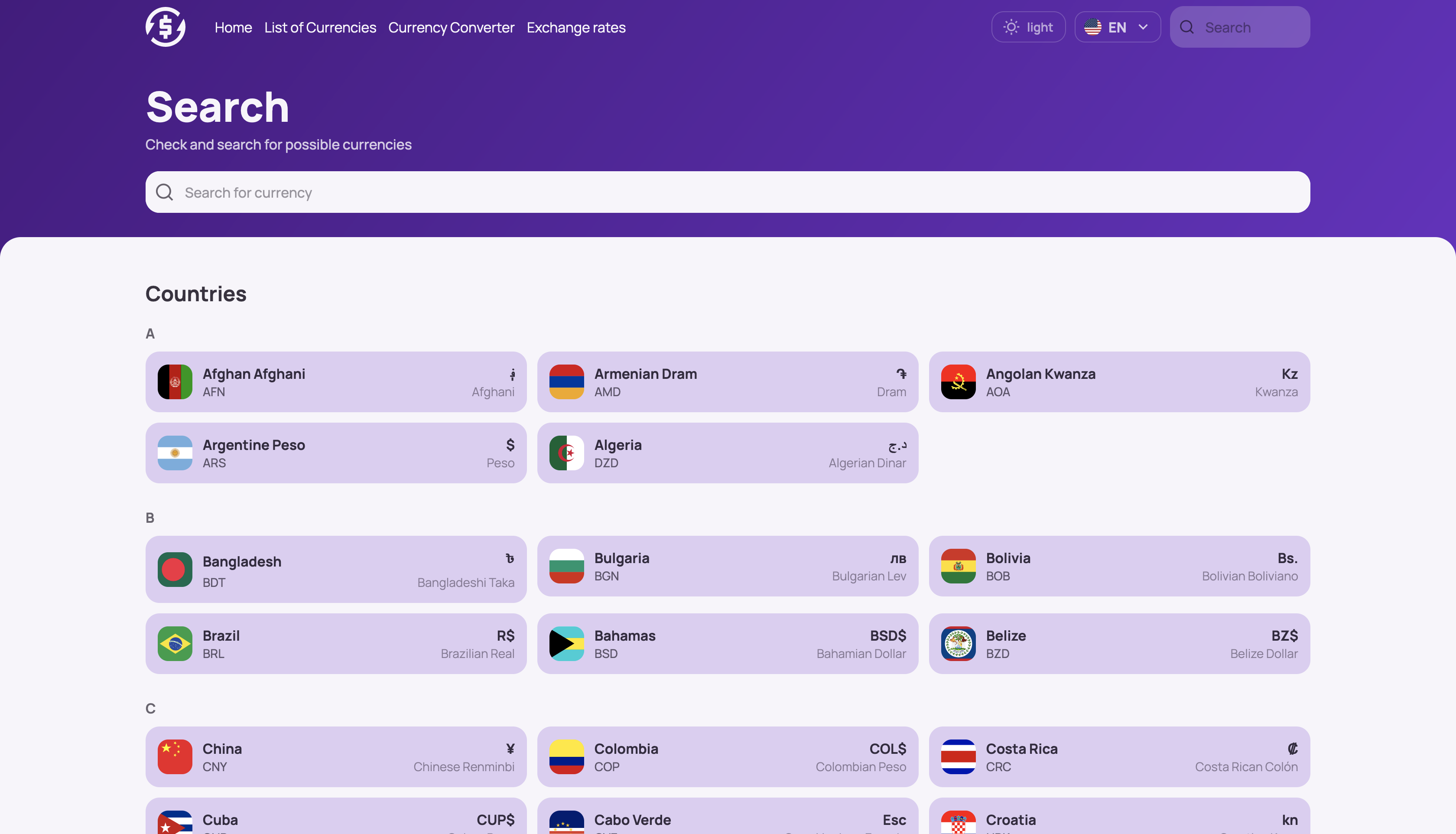1456x834 pixels.
Task: Click the Afghan Afghani currency icon
Action: tap(175, 381)
